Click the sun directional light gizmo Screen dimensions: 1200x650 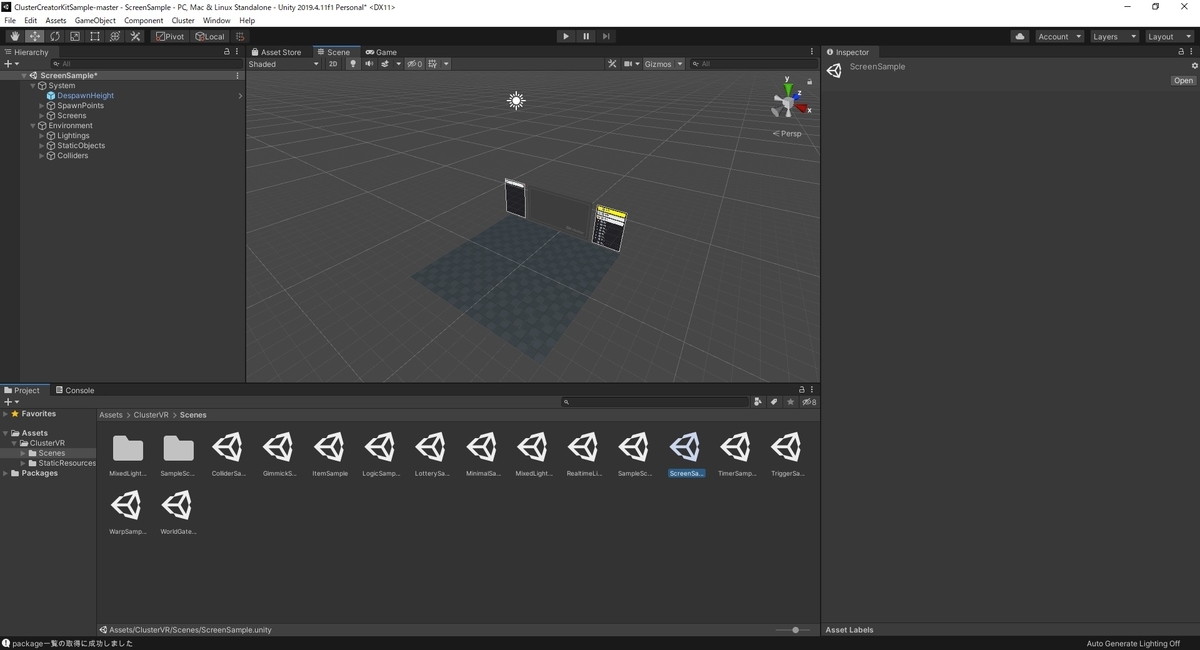click(516, 100)
